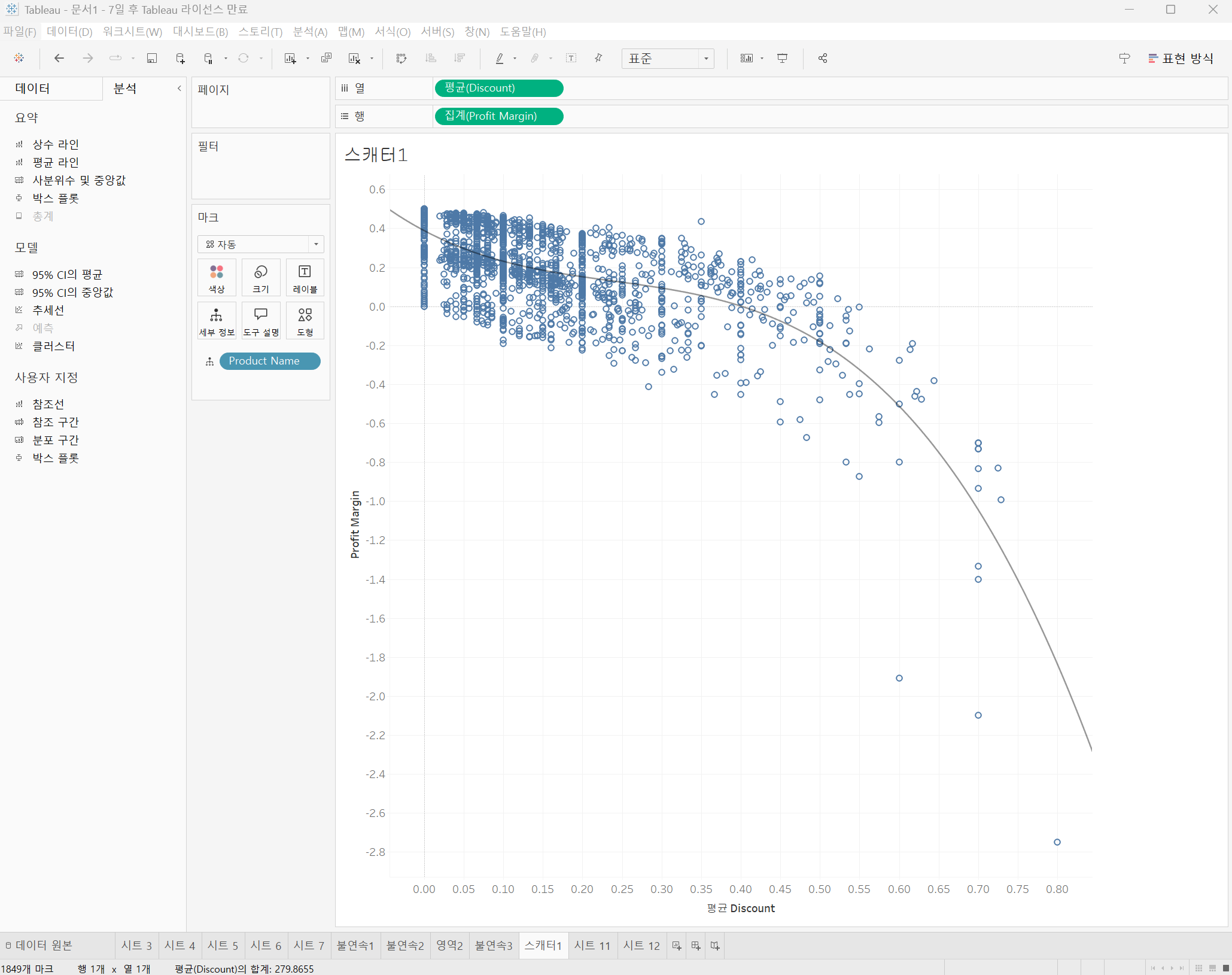Open the Analysis menu
1232x975 pixels.
(x=310, y=32)
